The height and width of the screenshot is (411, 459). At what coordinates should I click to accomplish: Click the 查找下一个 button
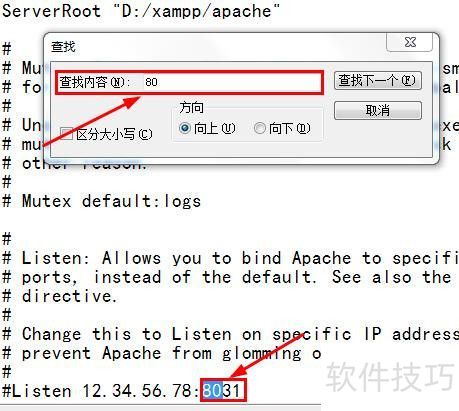[378, 81]
